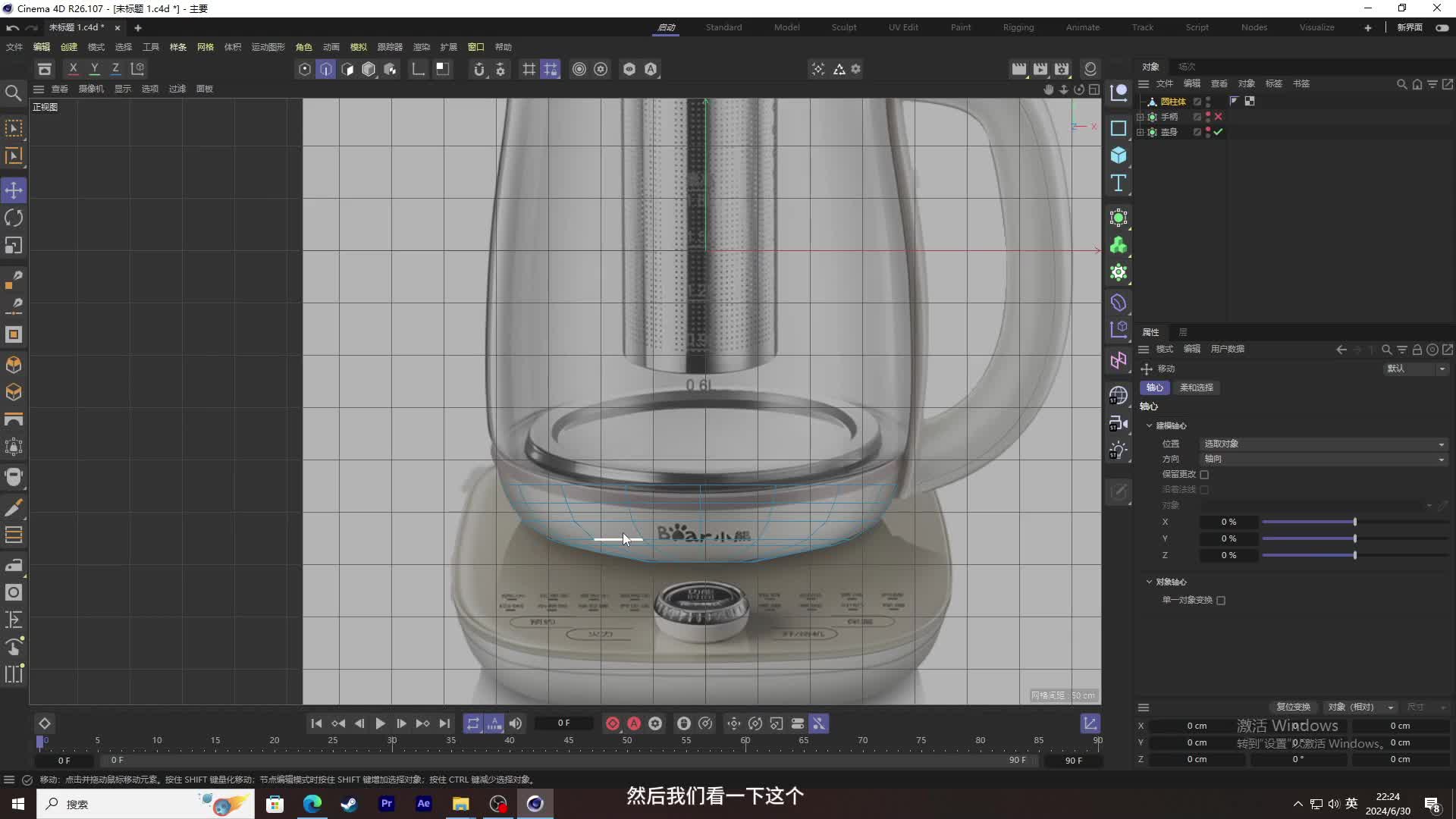This screenshot has width=1456, height=819.
Task: Click the rectangle spline icon
Action: (1119, 128)
